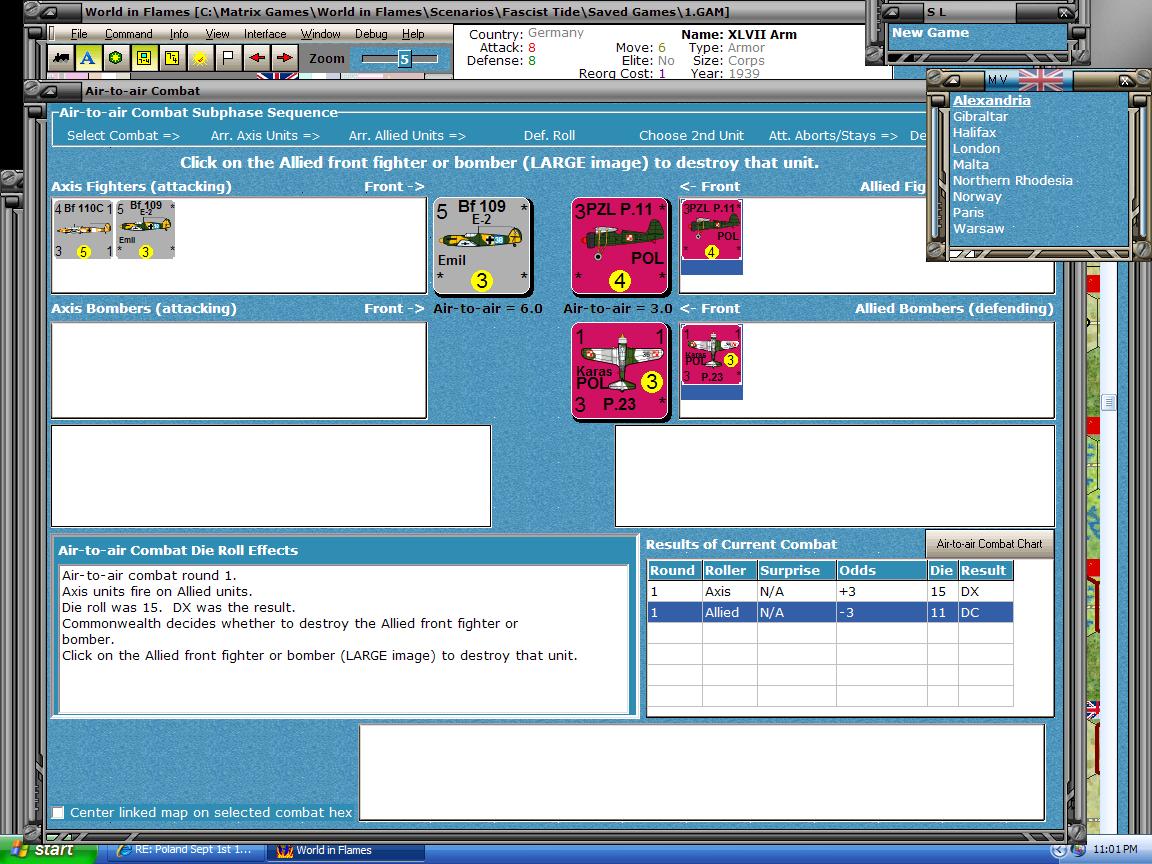Click the large Bf 109 E-2 Emil front fighter
1152x864 pixels.
point(482,246)
